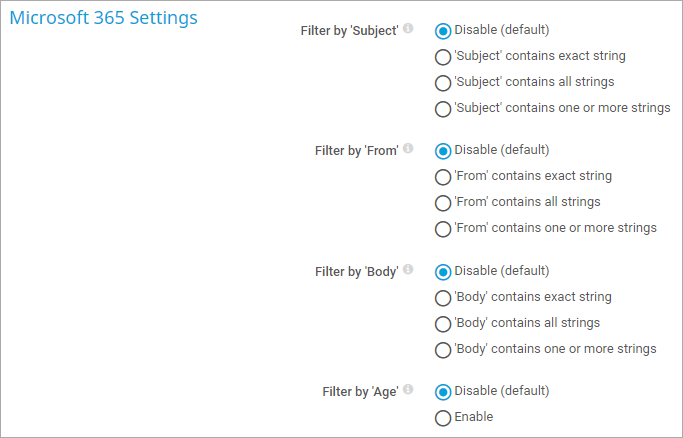Click info icon beside Filter by 'Body'
This screenshot has height=438, width=683.
(x=408, y=270)
